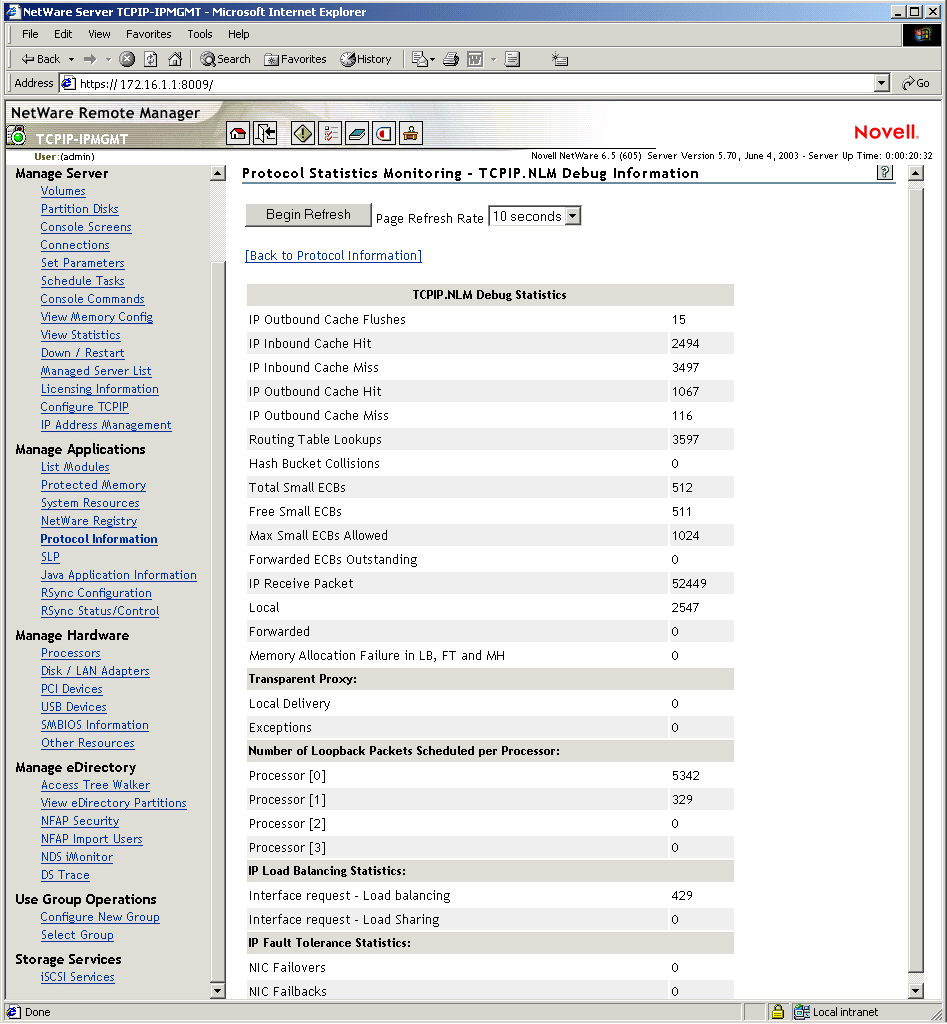Open the File menu
947x1024 pixels.
pyautogui.click(x=30, y=34)
